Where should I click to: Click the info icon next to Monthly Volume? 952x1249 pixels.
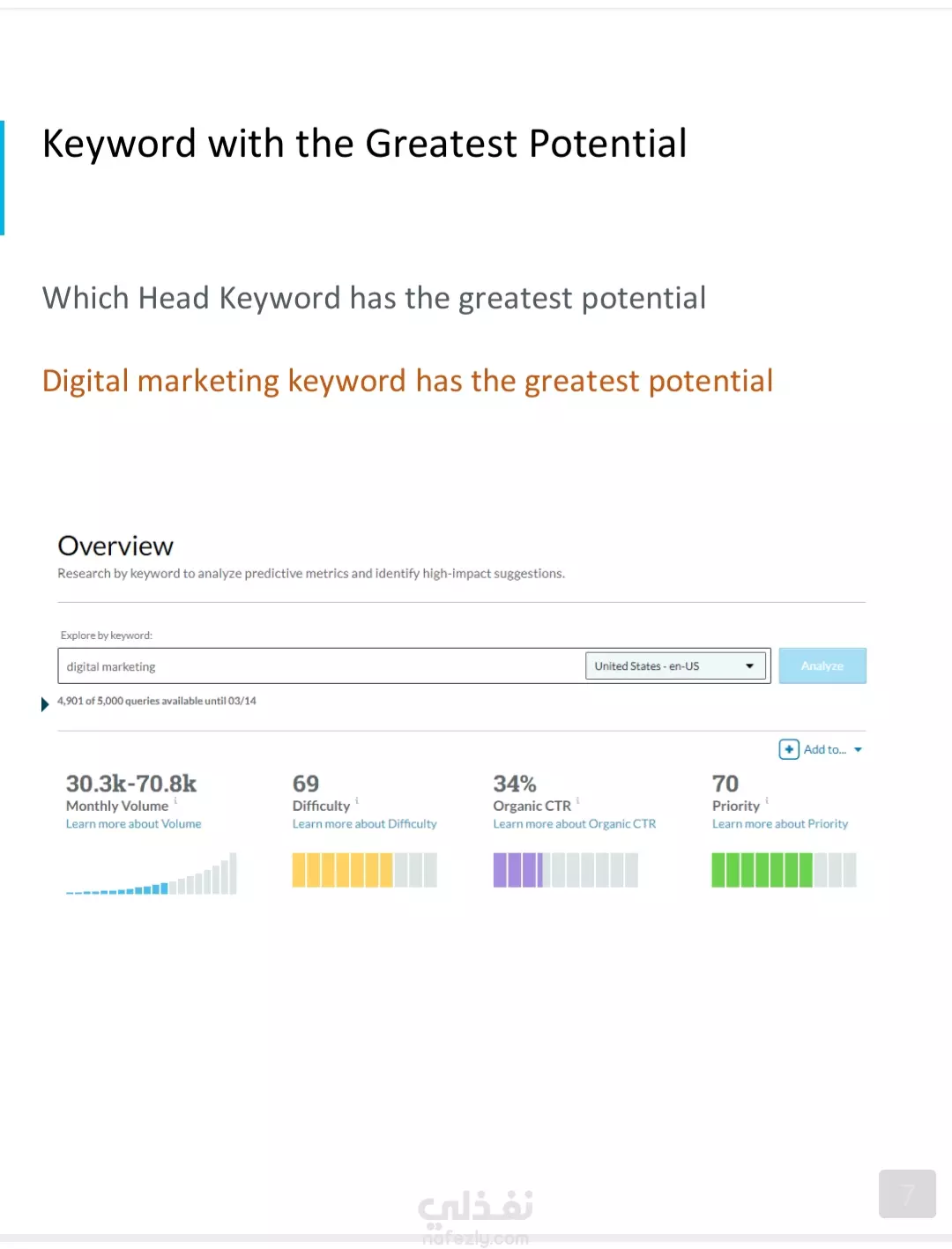pos(175,801)
